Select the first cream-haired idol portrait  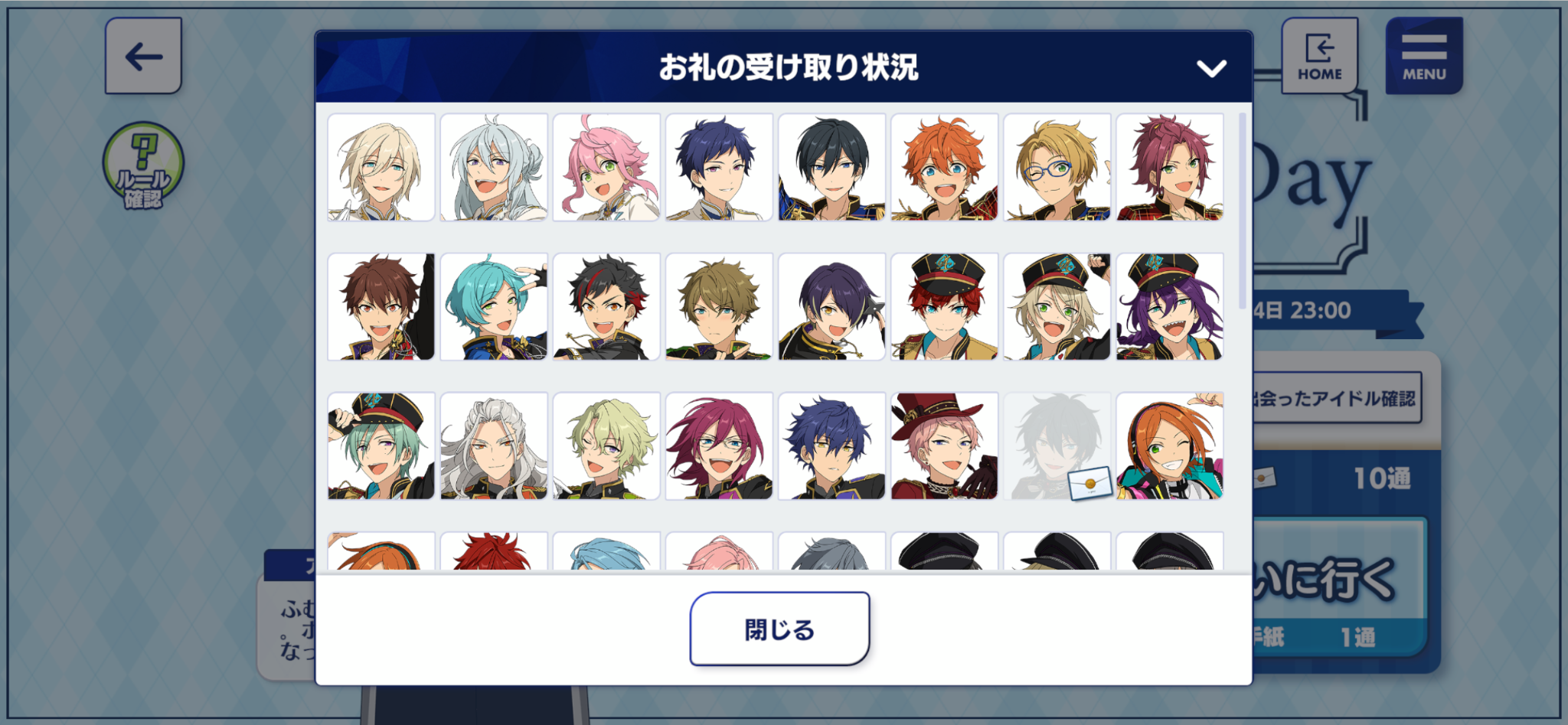click(x=381, y=168)
